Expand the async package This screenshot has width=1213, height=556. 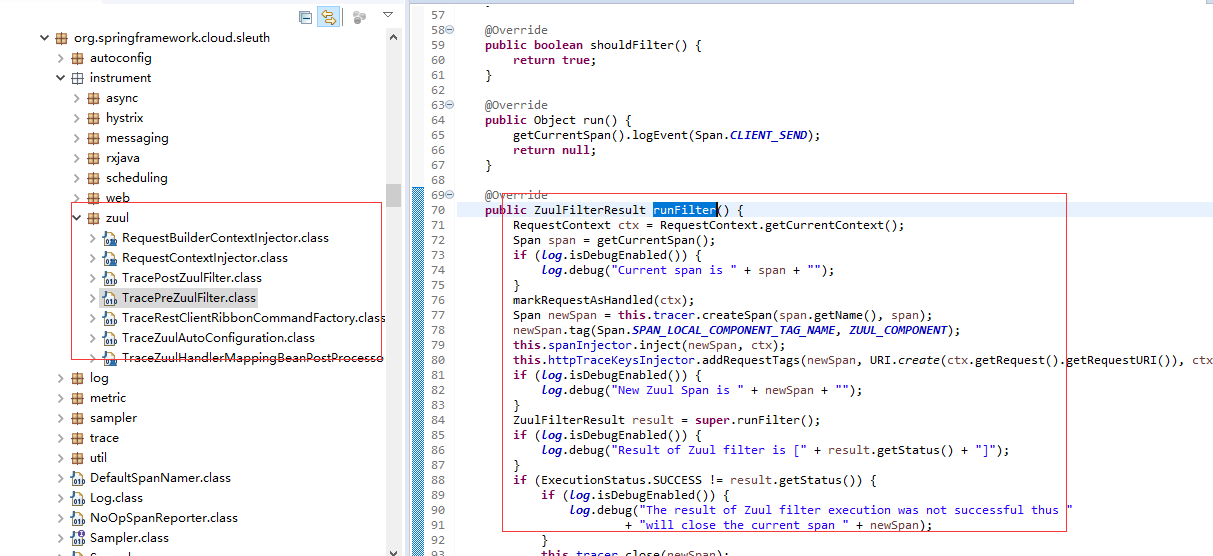click(76, 98)
